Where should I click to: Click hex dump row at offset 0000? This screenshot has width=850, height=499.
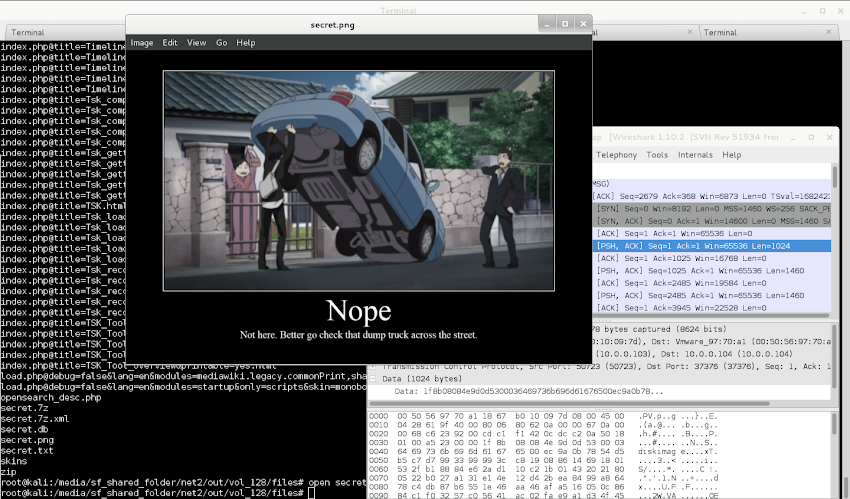544,416
